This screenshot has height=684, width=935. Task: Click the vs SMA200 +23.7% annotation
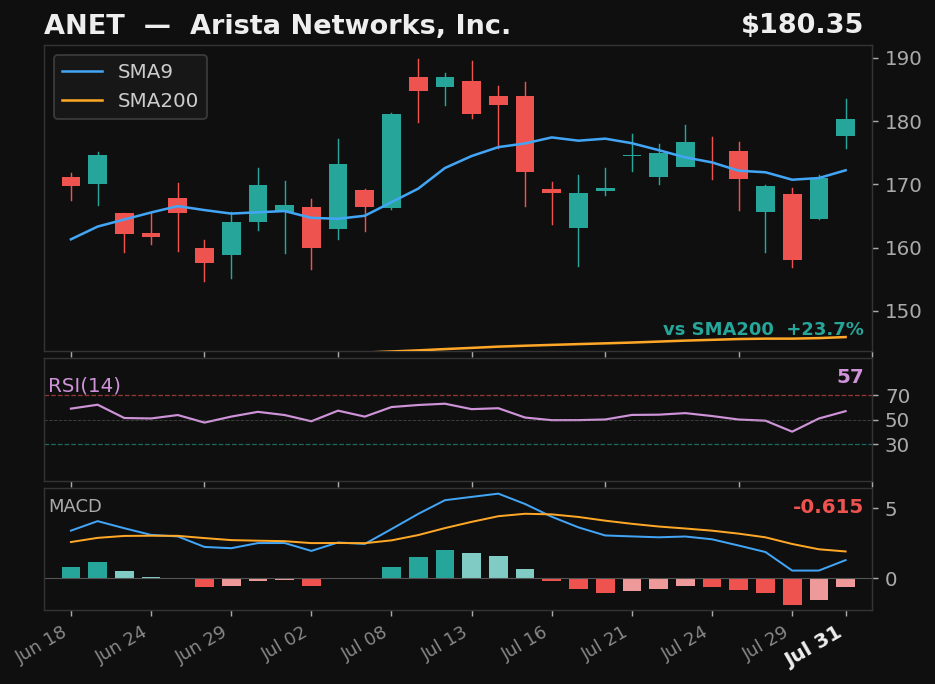pos(763,329)
